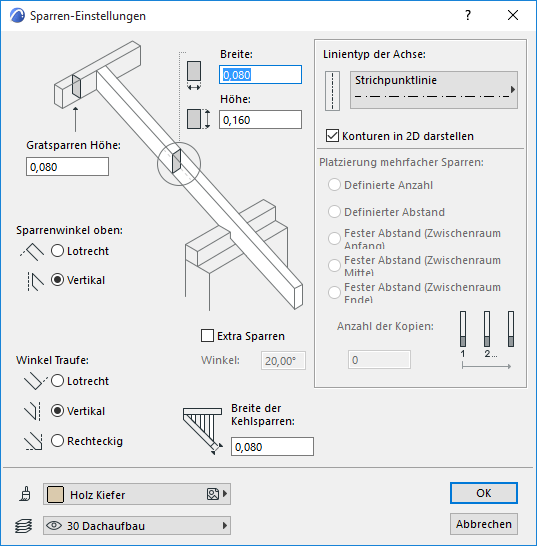Enable the Extra Sparren checkbox
This screenshot has width=537, height=546.
[x=207, y=336]
